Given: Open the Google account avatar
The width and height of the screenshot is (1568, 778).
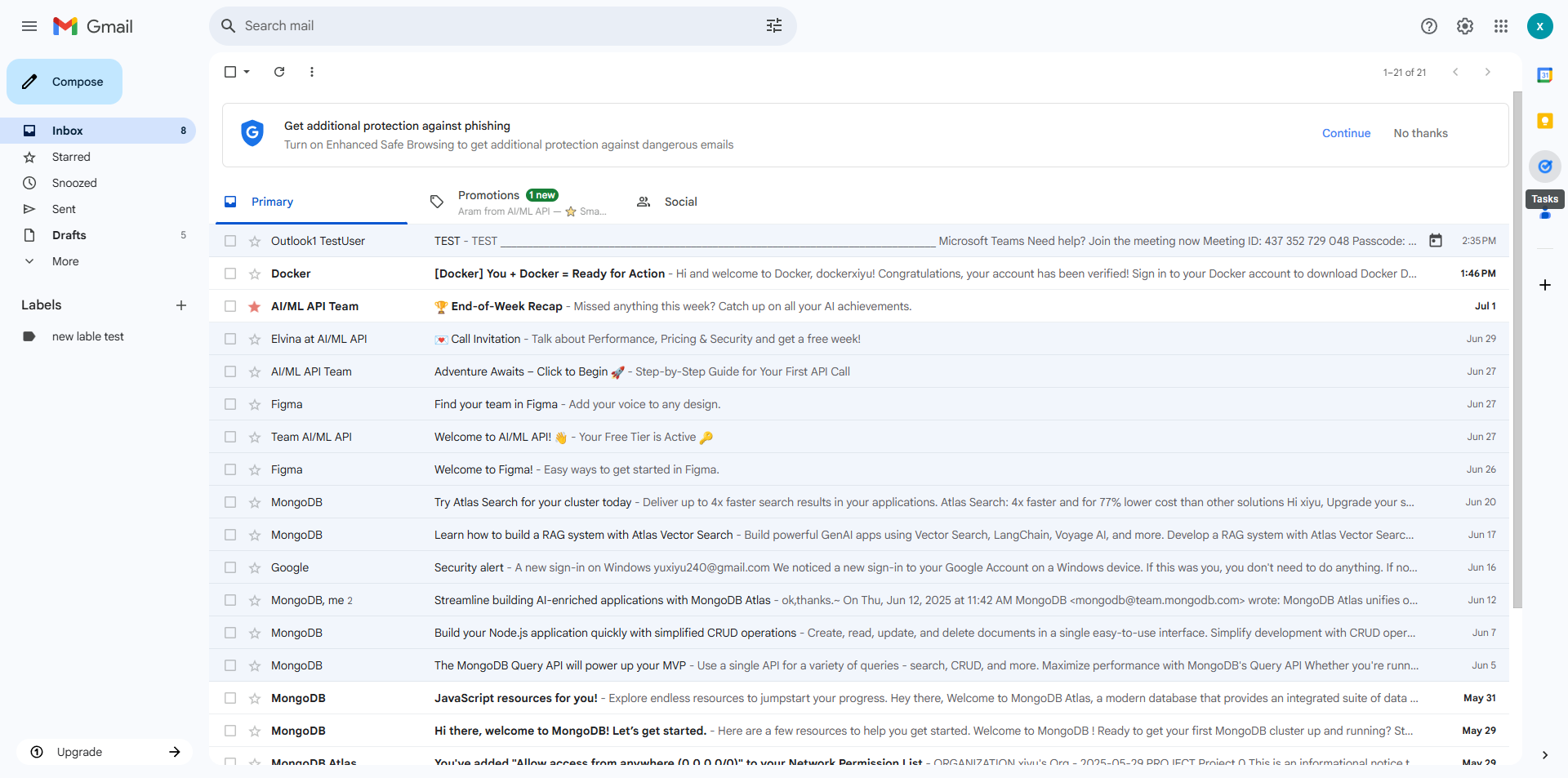Looking at the screenshot, I should click(x=1540, y=26).
